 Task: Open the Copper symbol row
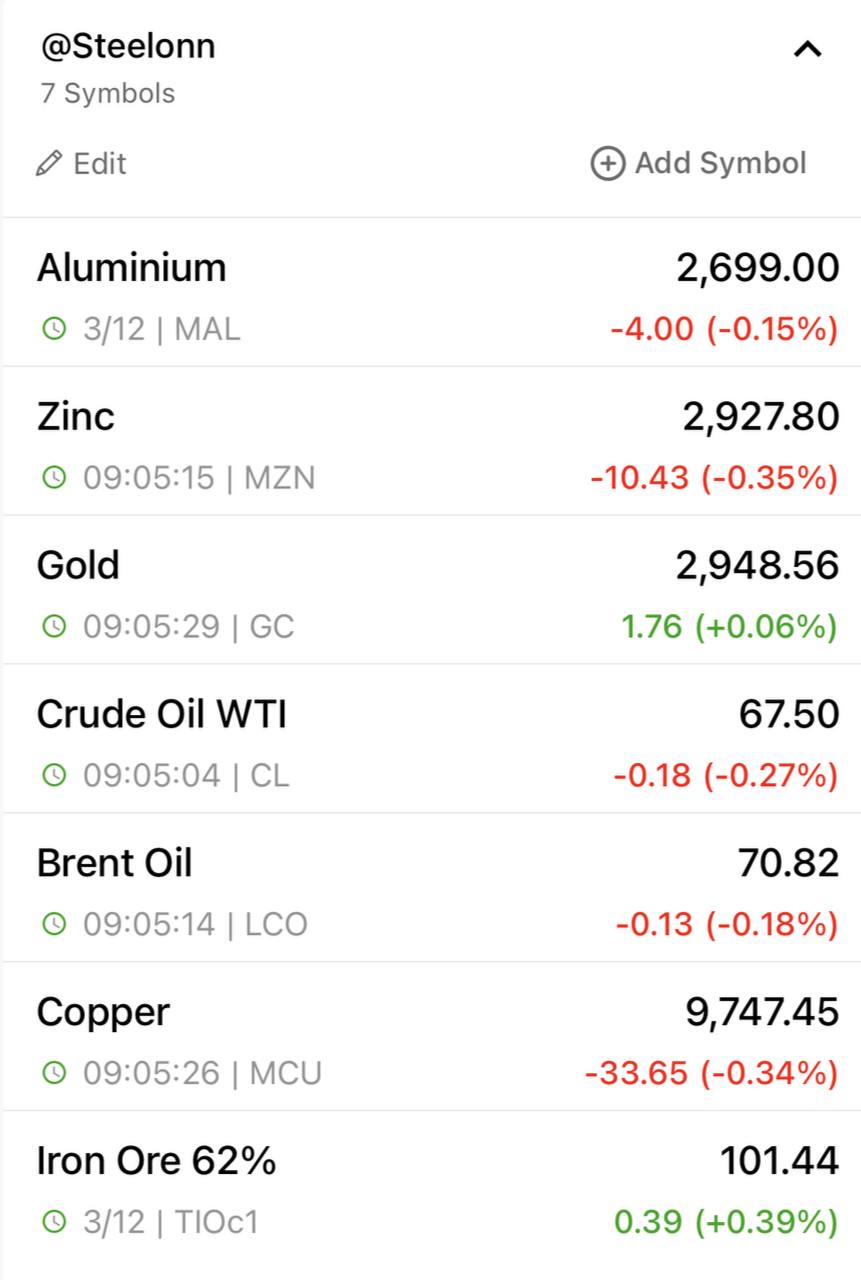(x=431, y=1037)
